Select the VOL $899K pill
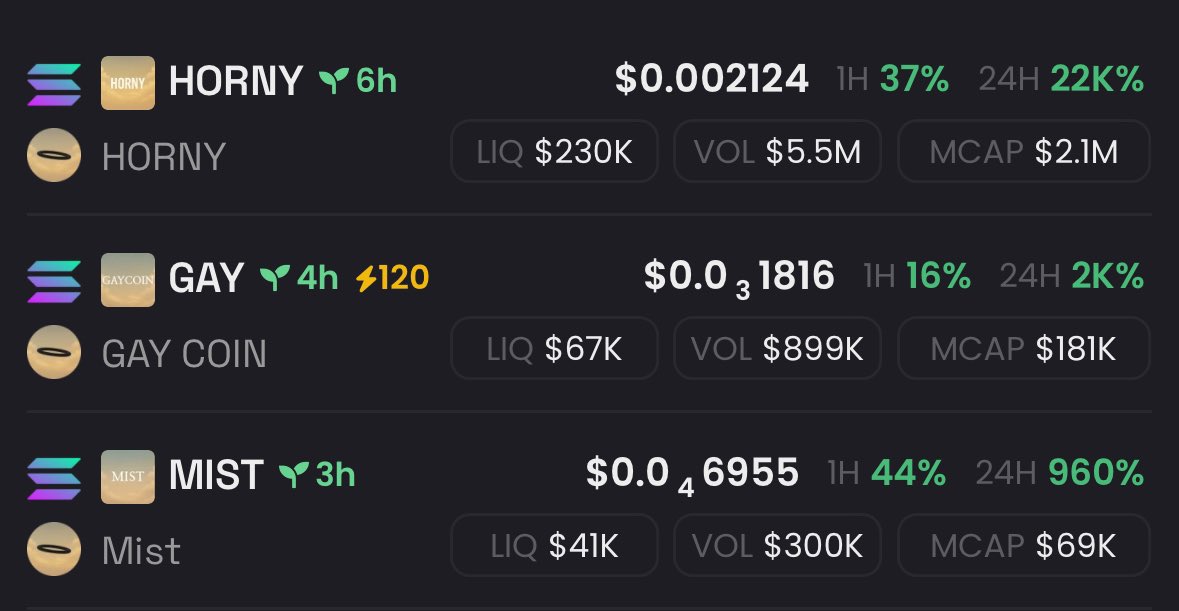This screenshot has height=611, width=1179. coord(777,348)
